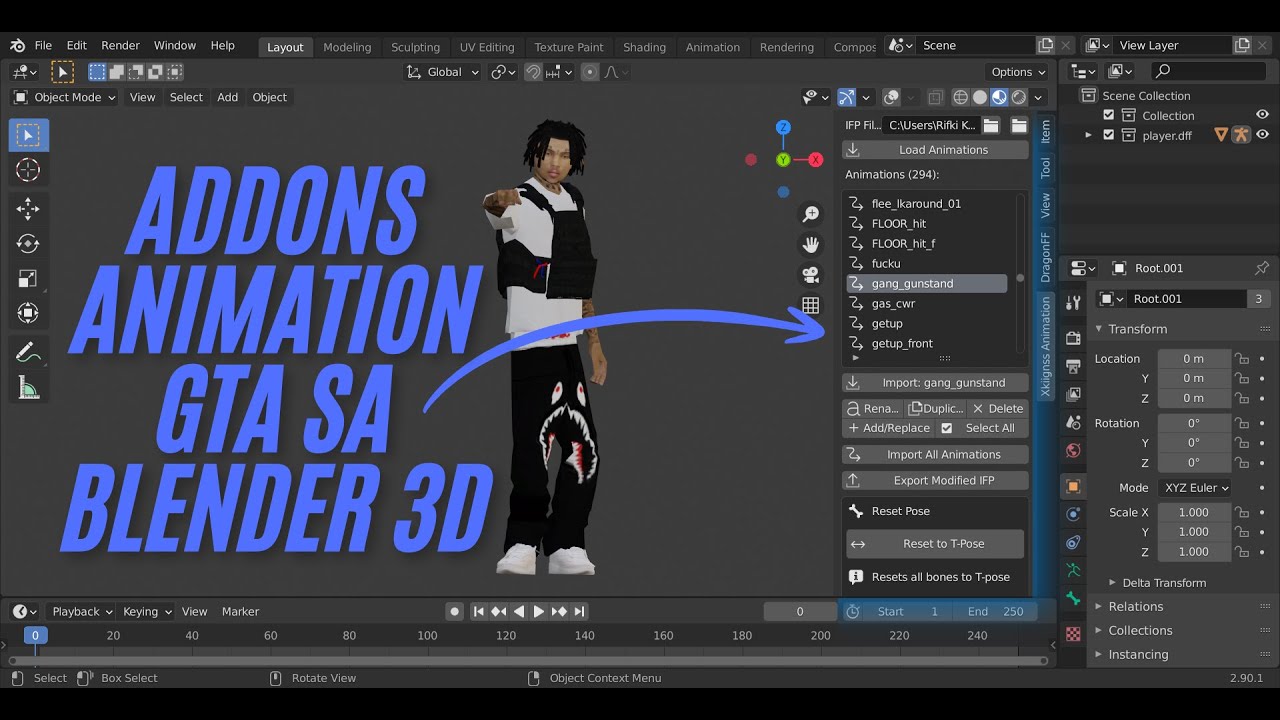
Task: Open the Tool properties tab wrench icon
Action: (x=1073, y=302)
